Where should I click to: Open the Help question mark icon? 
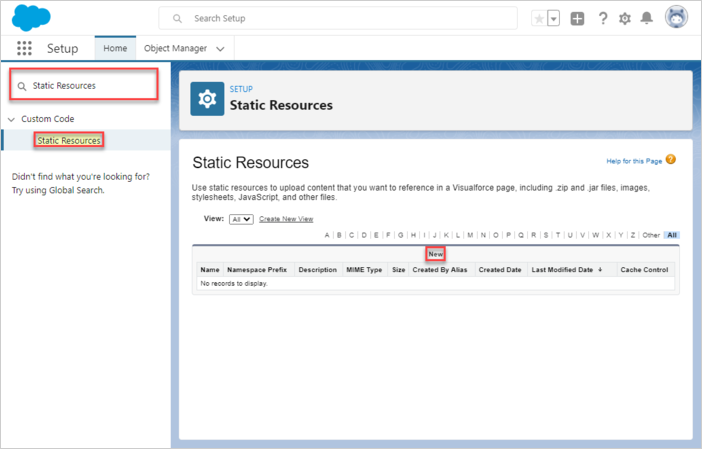coord(603,18)
